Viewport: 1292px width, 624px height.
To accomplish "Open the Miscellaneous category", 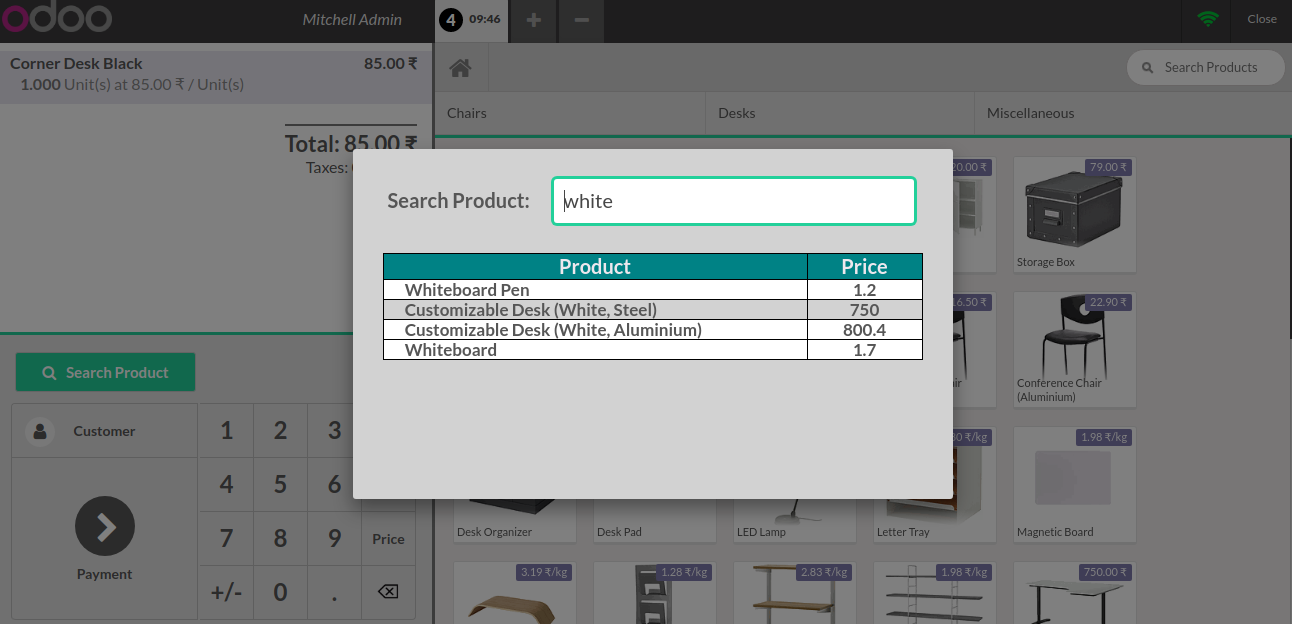I will point(1133,113).
